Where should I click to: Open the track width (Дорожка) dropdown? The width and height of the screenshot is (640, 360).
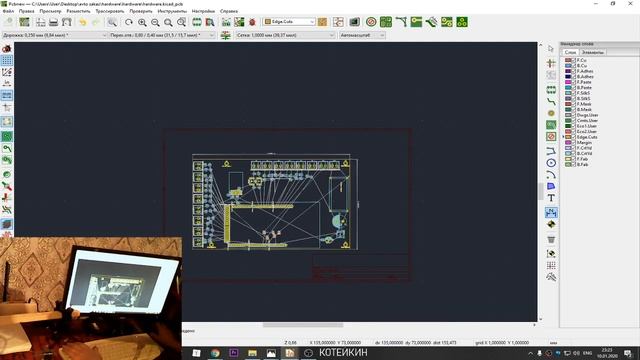click(x=54, y=36)
